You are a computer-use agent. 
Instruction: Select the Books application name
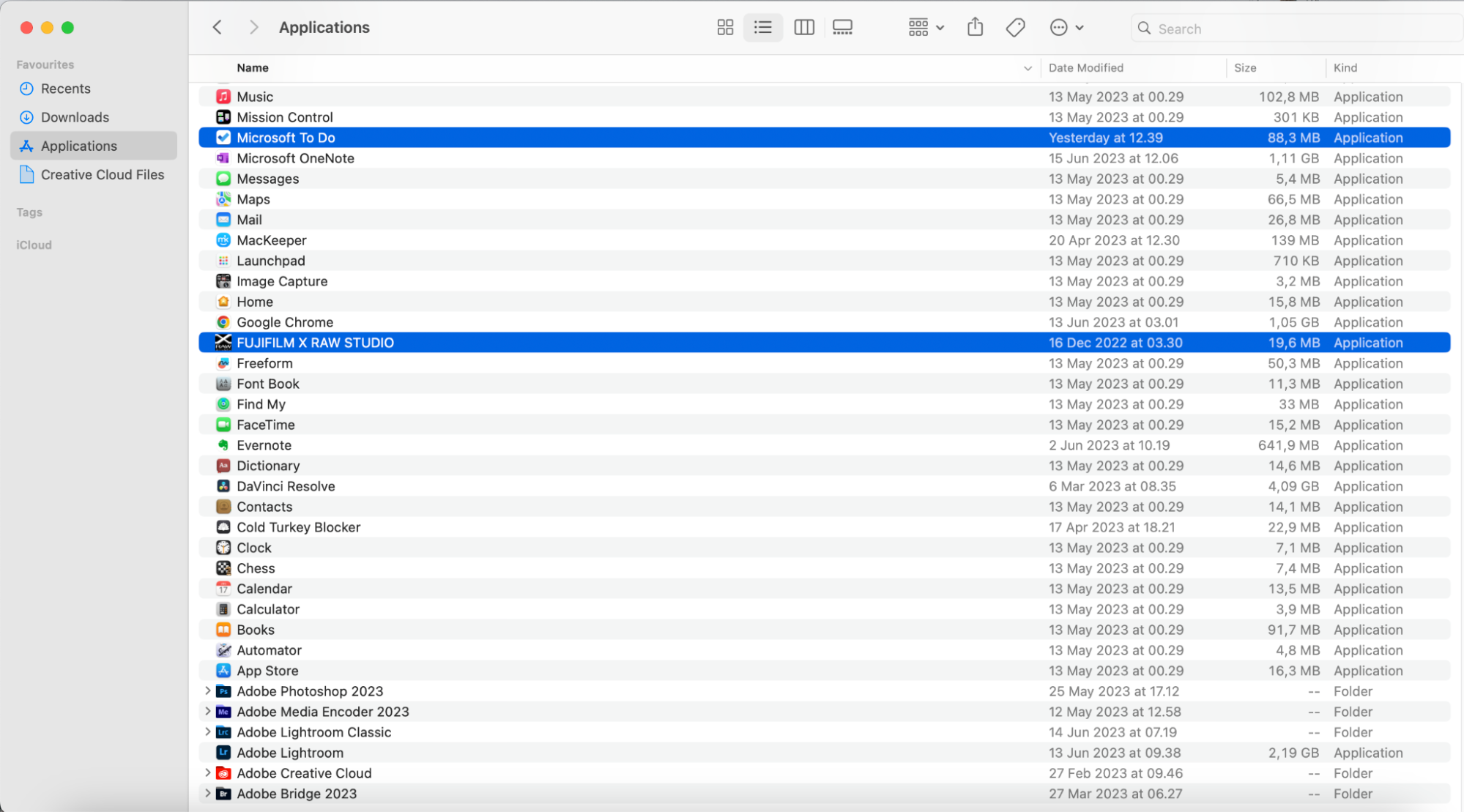(x=256, y=630)
